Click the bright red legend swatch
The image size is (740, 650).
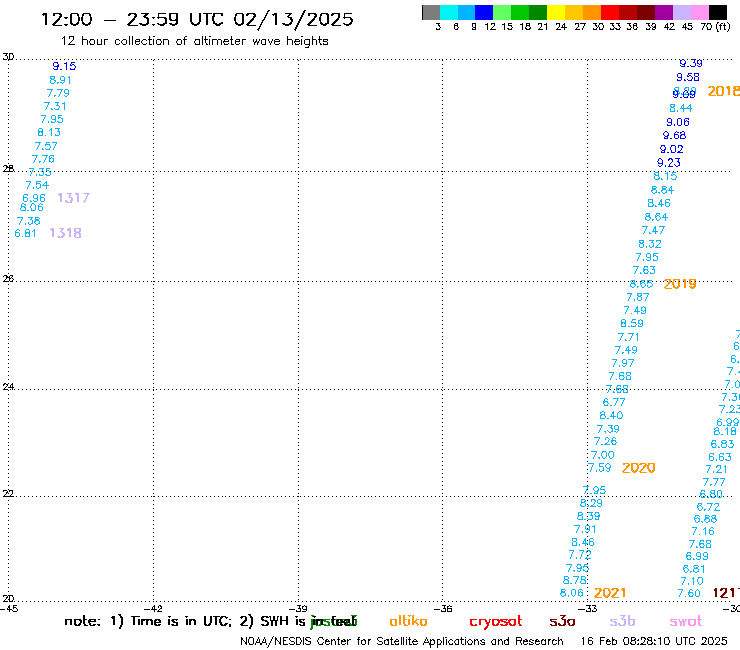click(x=610, y=12)
